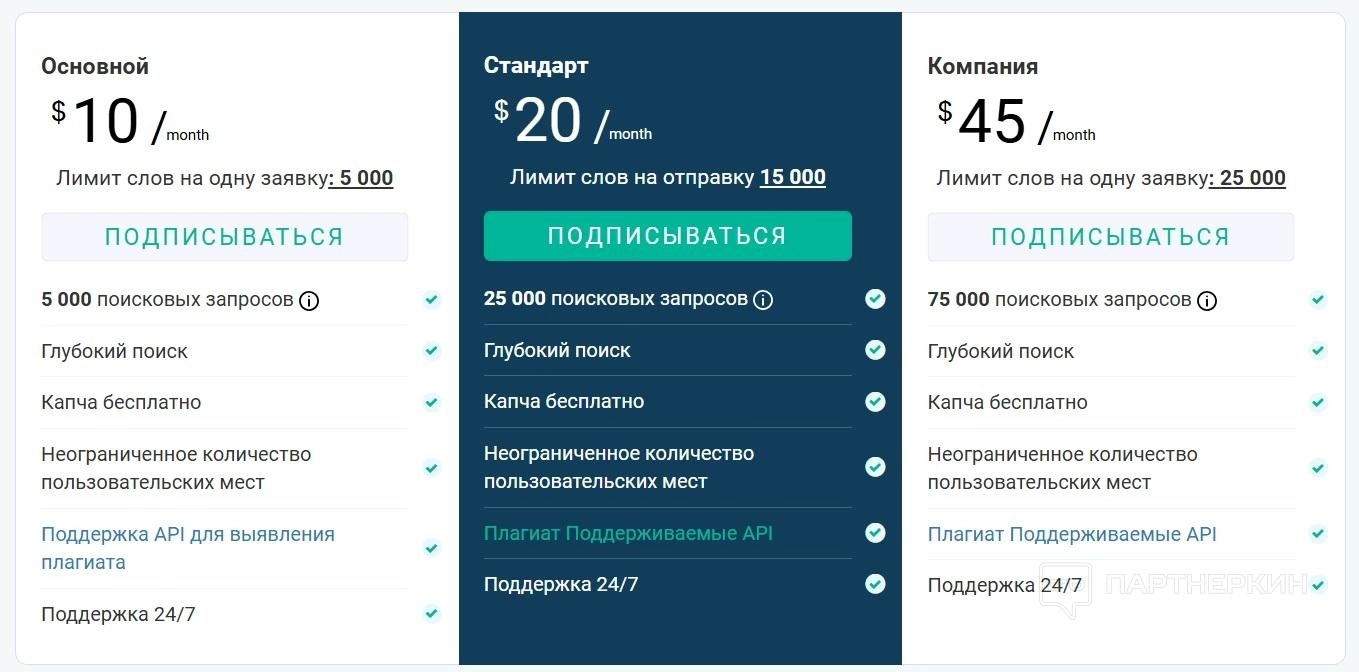
Task: Click Компания plan's Глубокий поиск checkmark
Action: (1318, 351)
